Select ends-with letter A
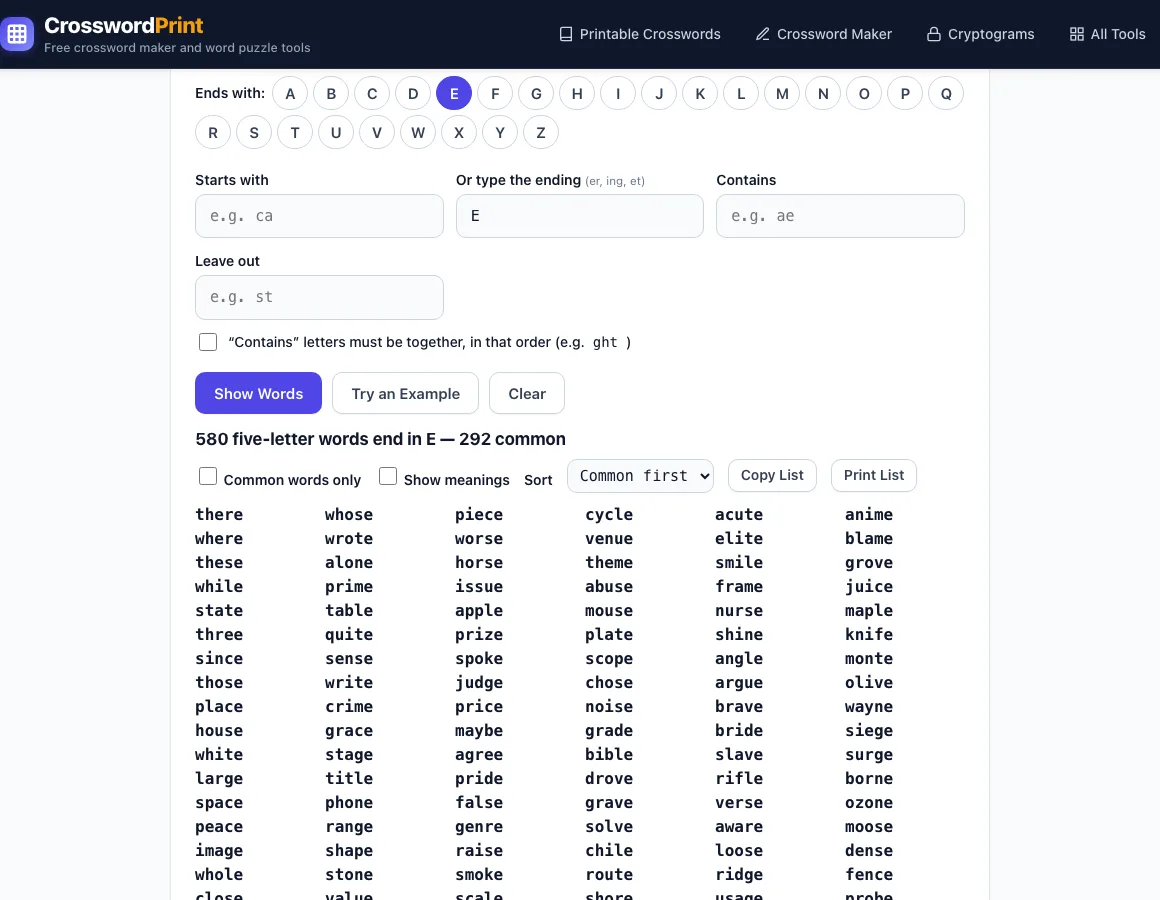Viewport: 1160px width, 900px height. (290, 93)
